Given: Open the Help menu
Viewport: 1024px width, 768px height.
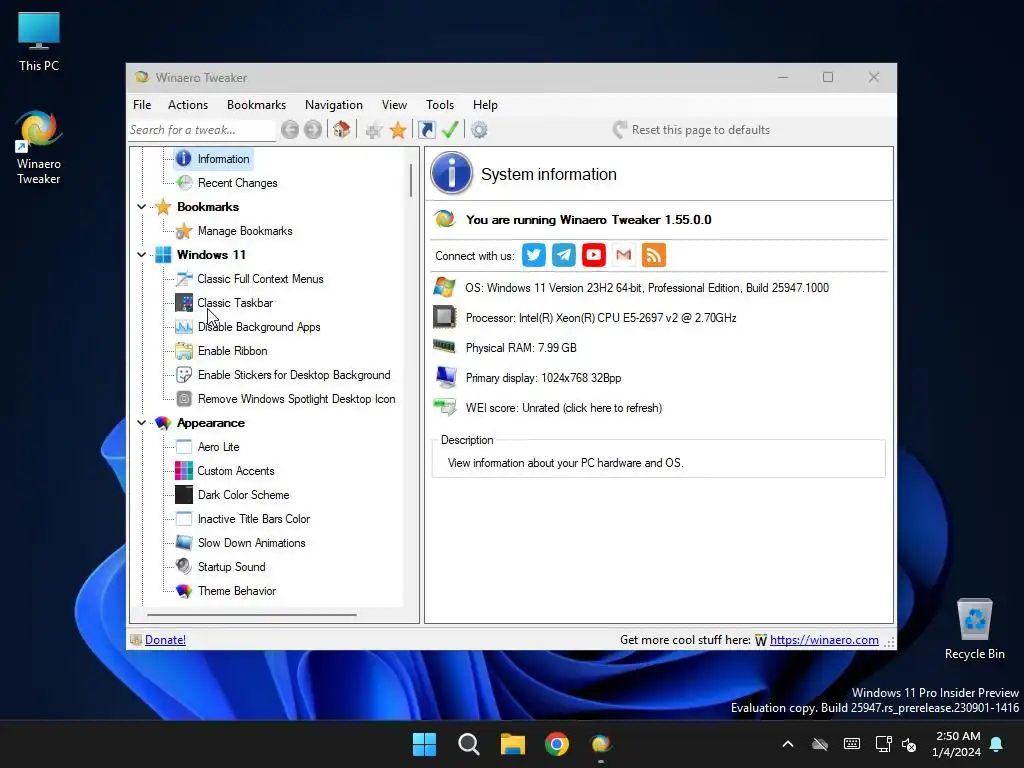Looking at the screenshot, I should pos(485,105).
